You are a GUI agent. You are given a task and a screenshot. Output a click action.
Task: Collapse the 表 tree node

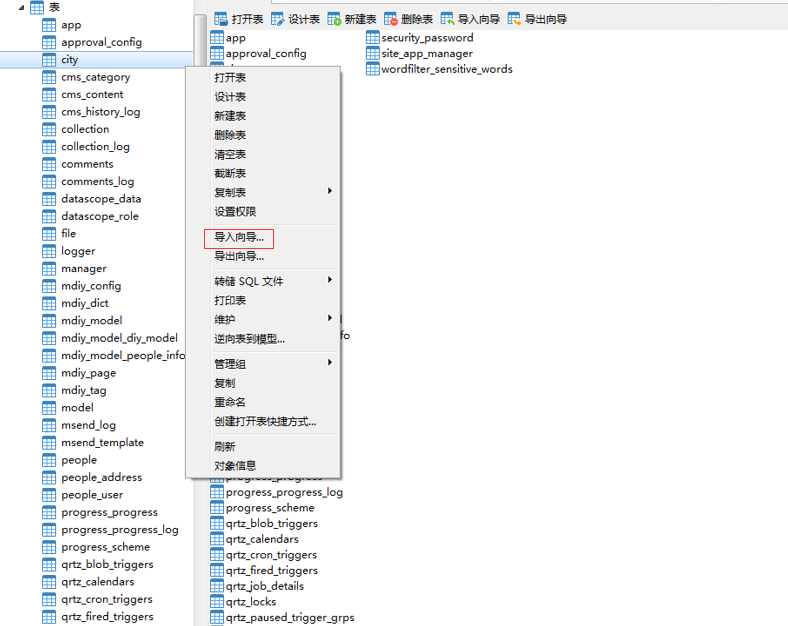click(21, 8)
